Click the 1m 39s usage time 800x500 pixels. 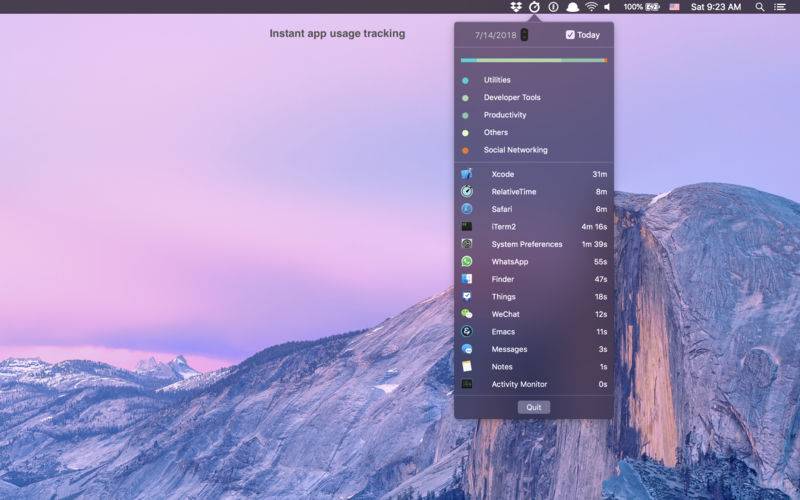tap(594, 244)
